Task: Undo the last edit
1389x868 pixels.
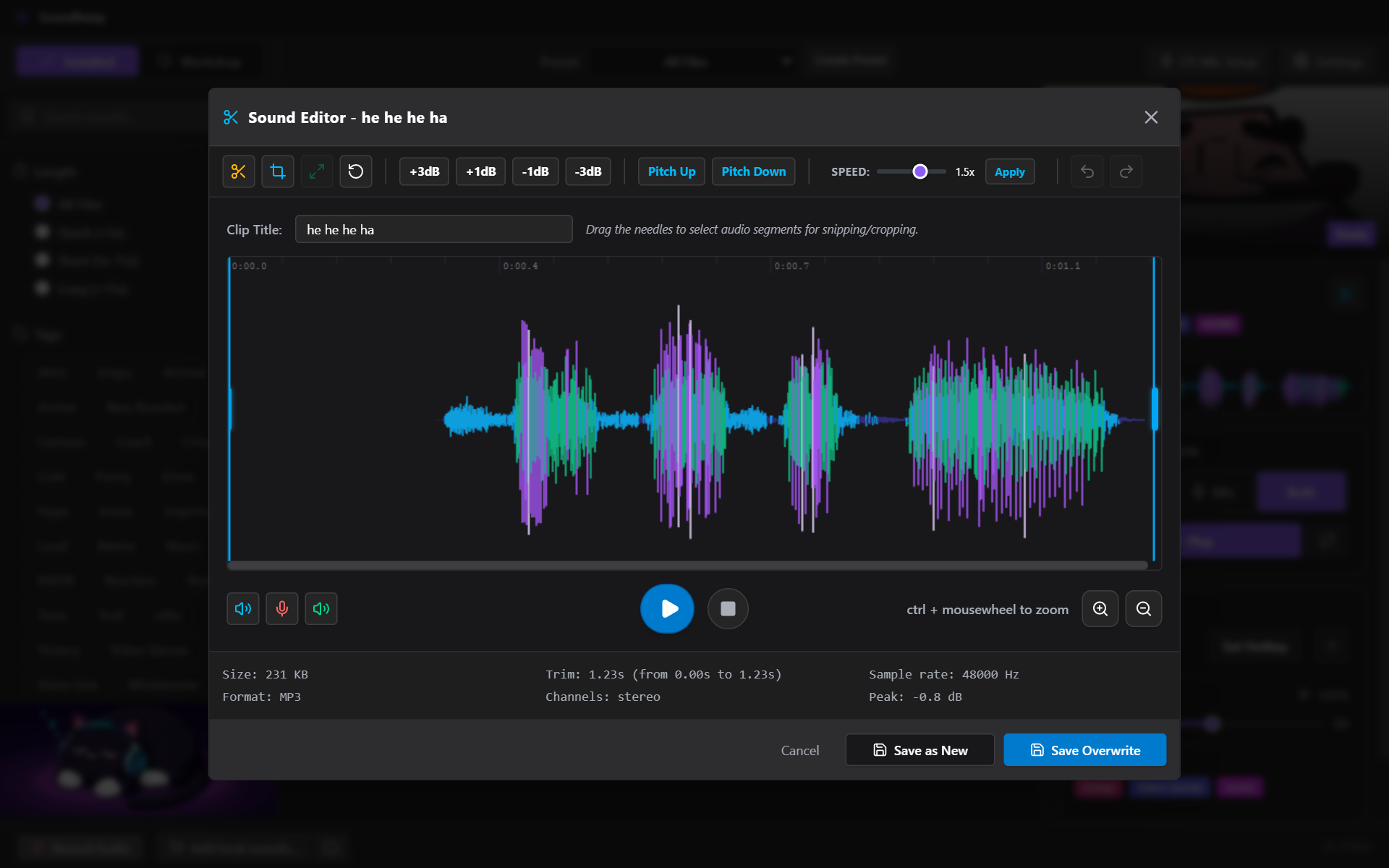Action: [x=1087, y=171]
